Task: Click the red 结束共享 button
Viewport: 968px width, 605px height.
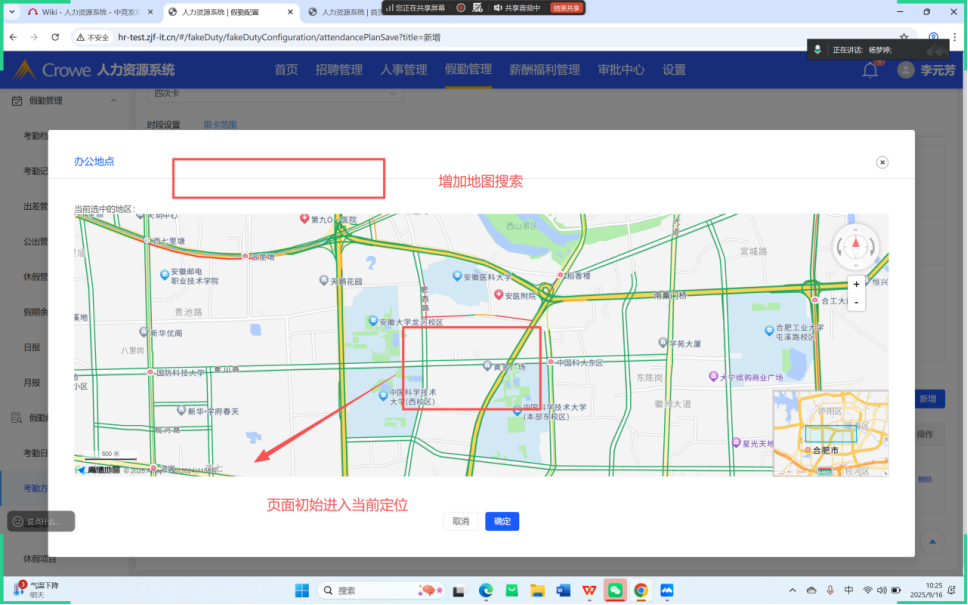Action: point(566,8)
